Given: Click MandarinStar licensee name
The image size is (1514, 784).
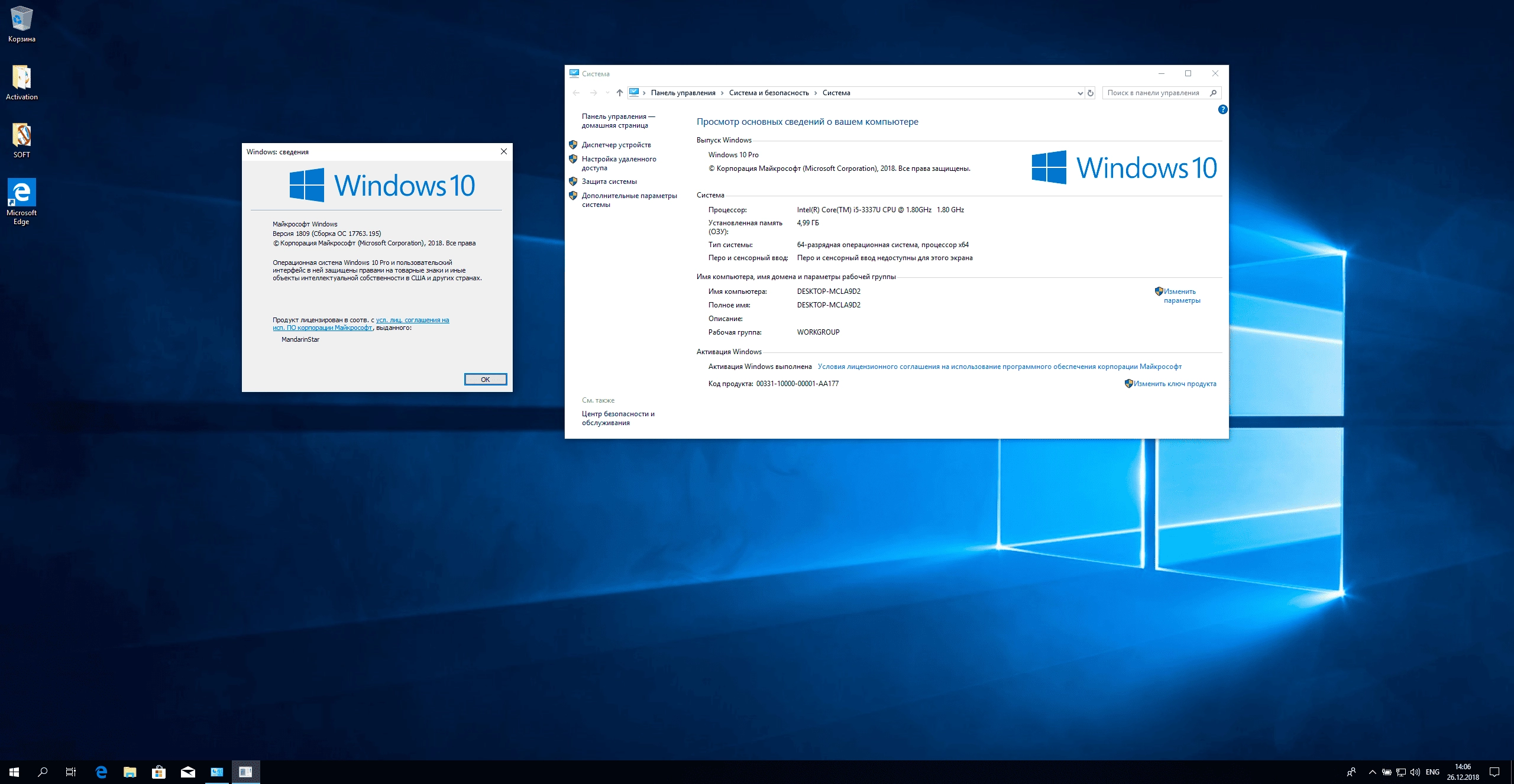Looking at the screenshot, I should click(300, 339).
